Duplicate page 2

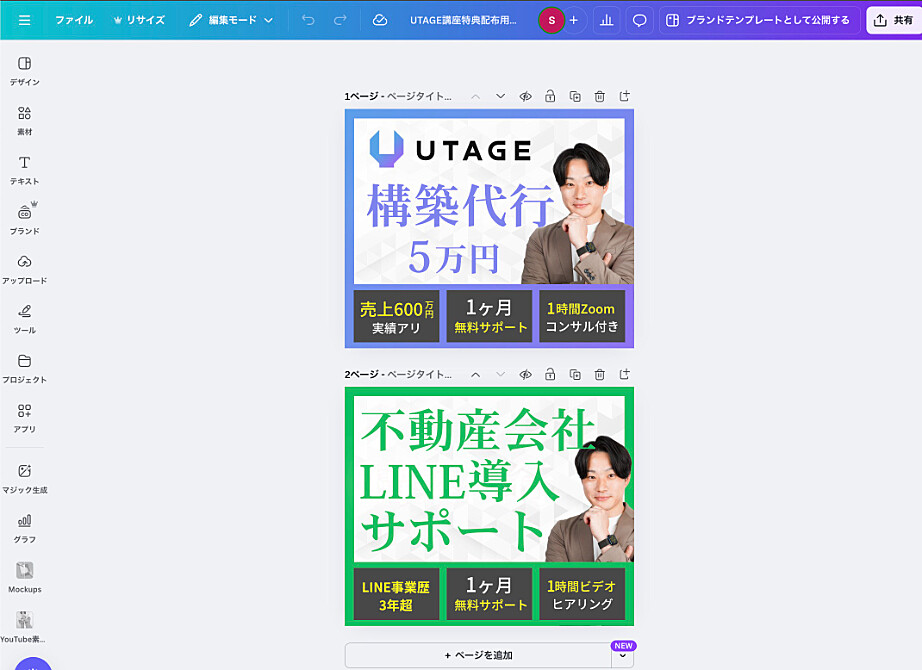click(575, 374)
